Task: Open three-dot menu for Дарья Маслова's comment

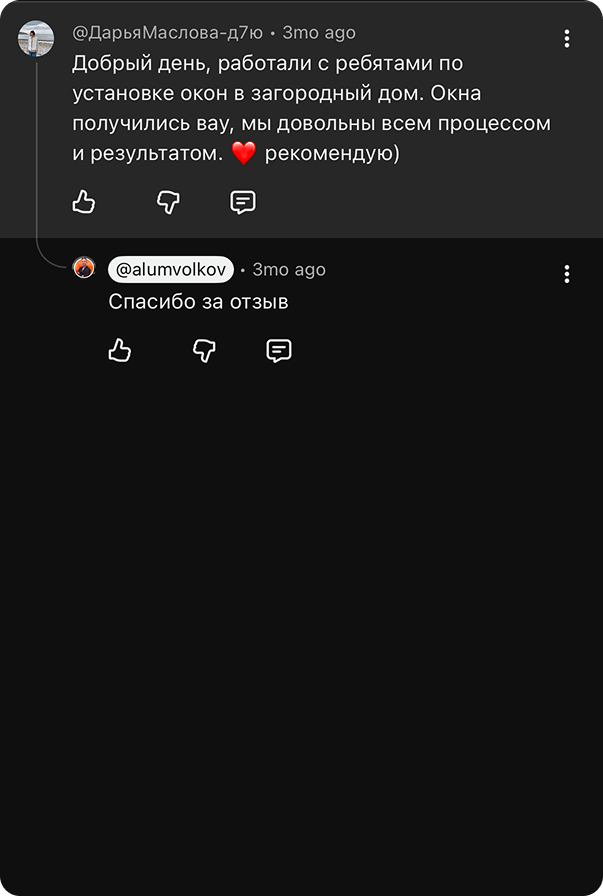Action: pos(566,39)
